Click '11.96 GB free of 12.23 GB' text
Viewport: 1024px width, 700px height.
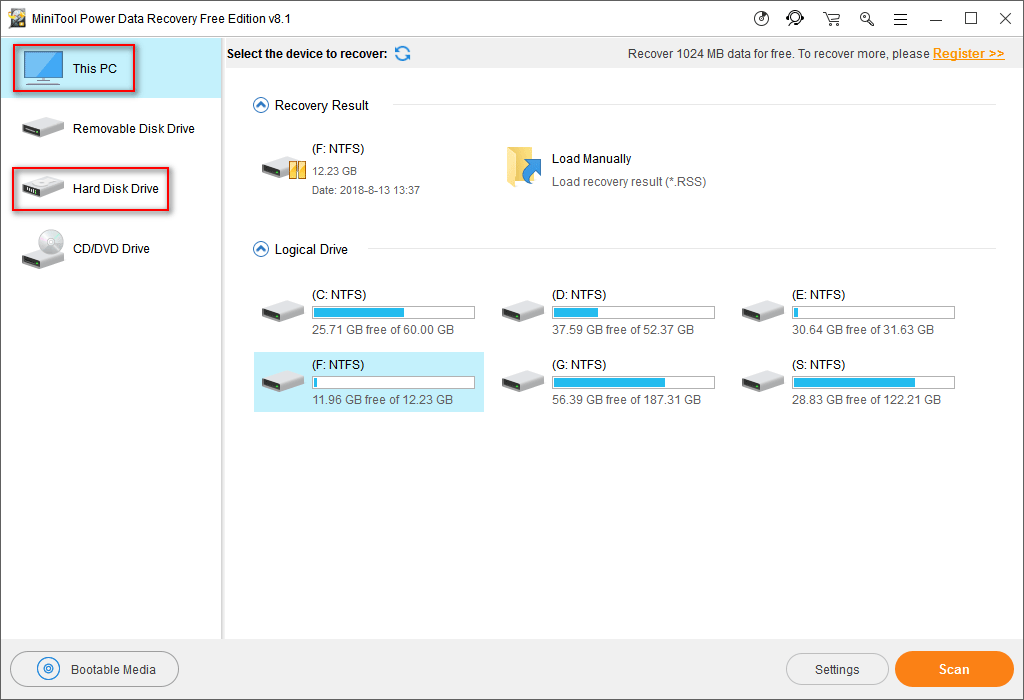tap(383, 400)
